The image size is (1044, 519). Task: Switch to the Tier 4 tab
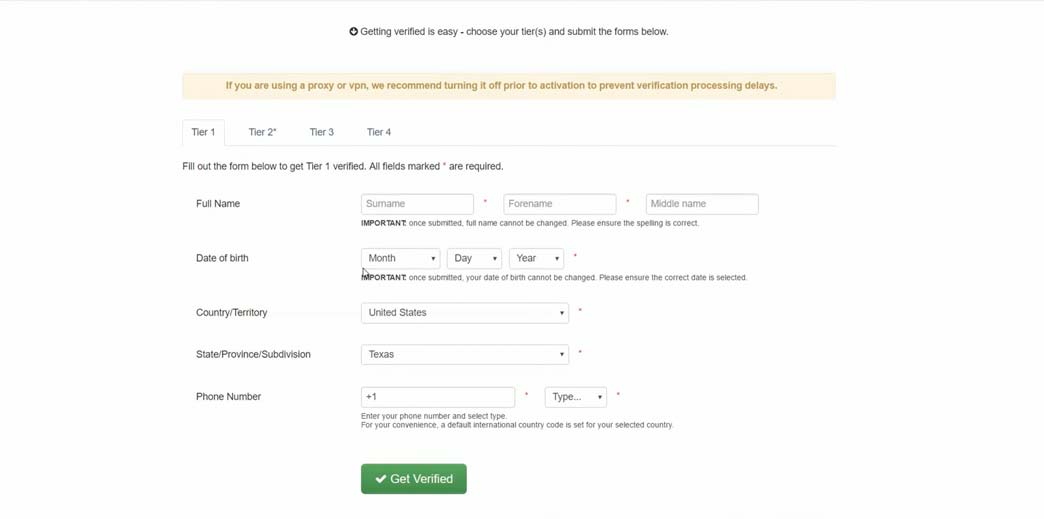(379, 133)
